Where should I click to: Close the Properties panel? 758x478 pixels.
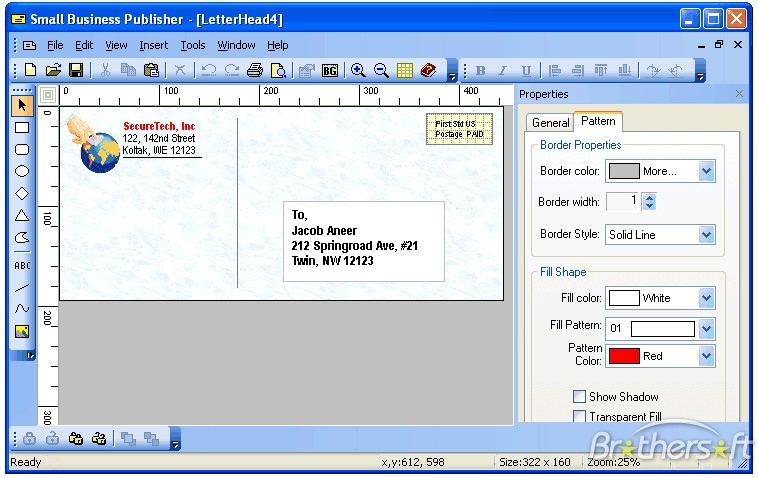[x=739, y=94]
